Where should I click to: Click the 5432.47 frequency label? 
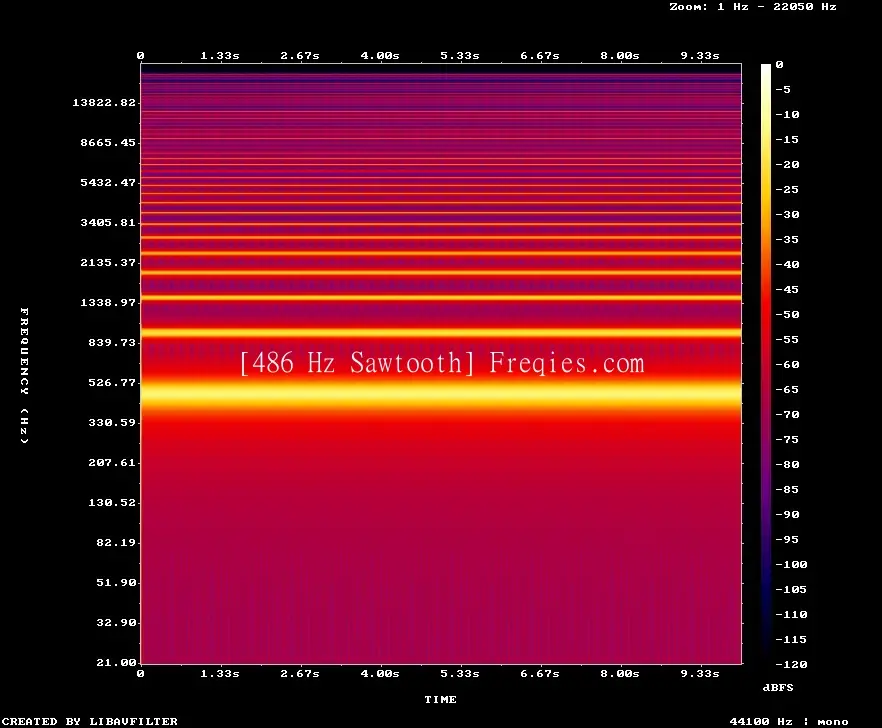click(x=108, y=182)
